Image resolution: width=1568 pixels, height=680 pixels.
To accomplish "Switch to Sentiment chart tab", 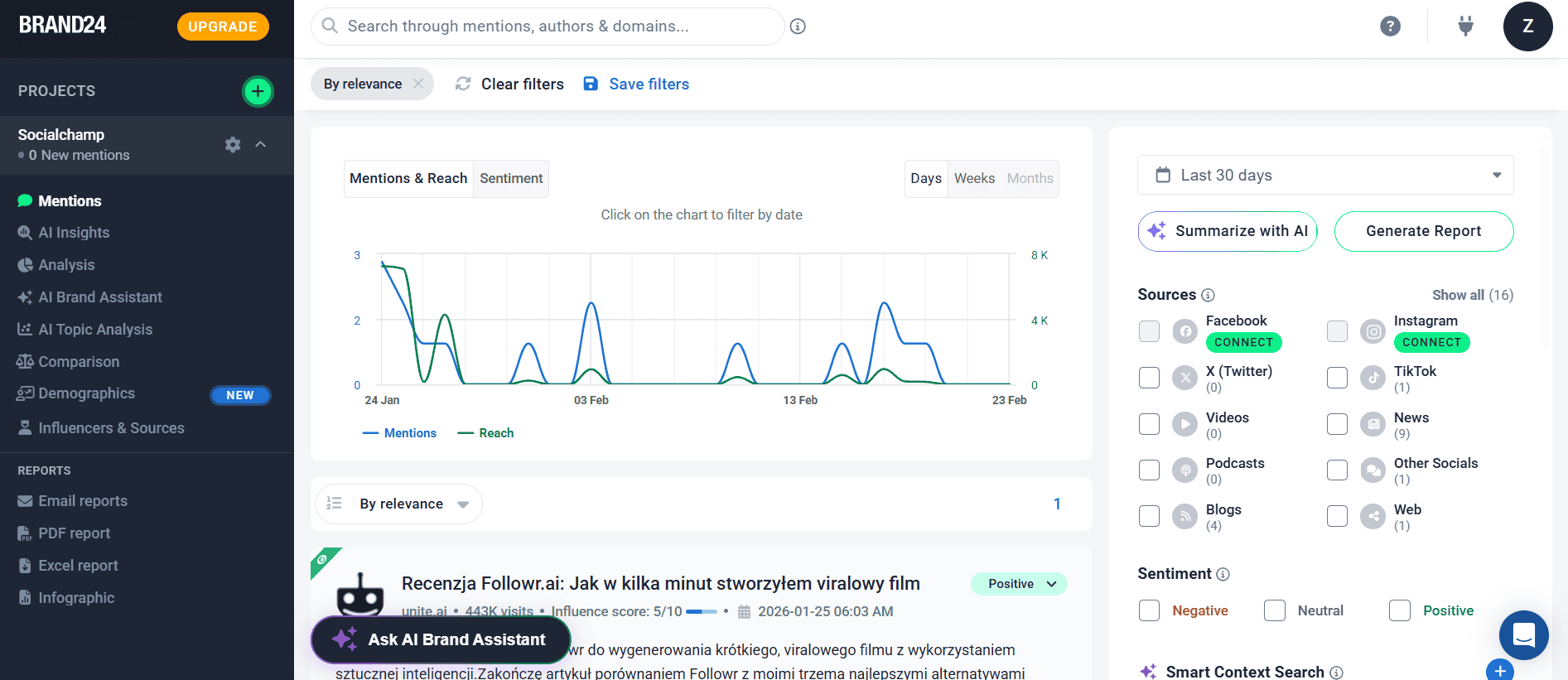I will pos(511,178).
